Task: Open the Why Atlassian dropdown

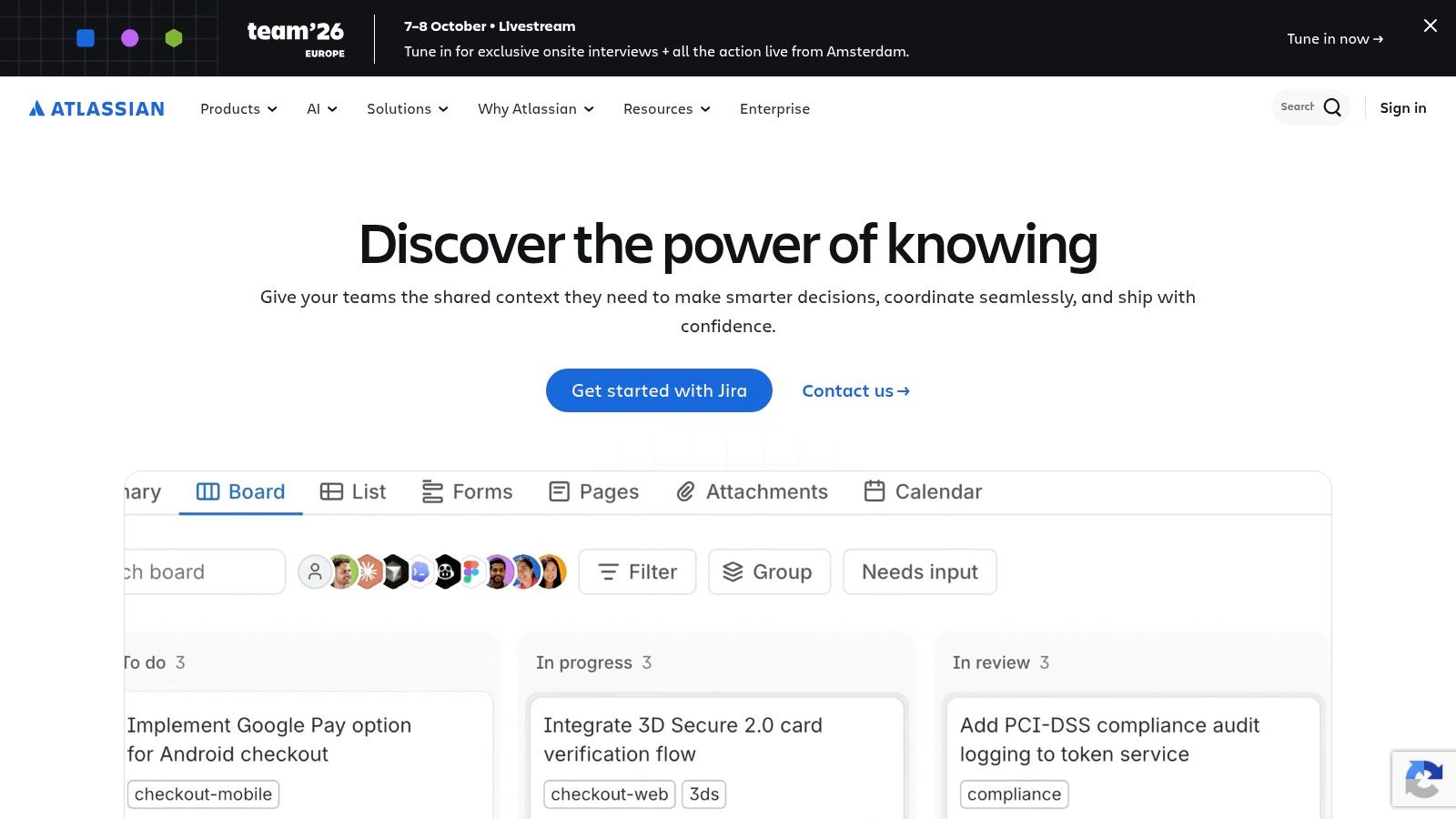Action: click(536, 108)
